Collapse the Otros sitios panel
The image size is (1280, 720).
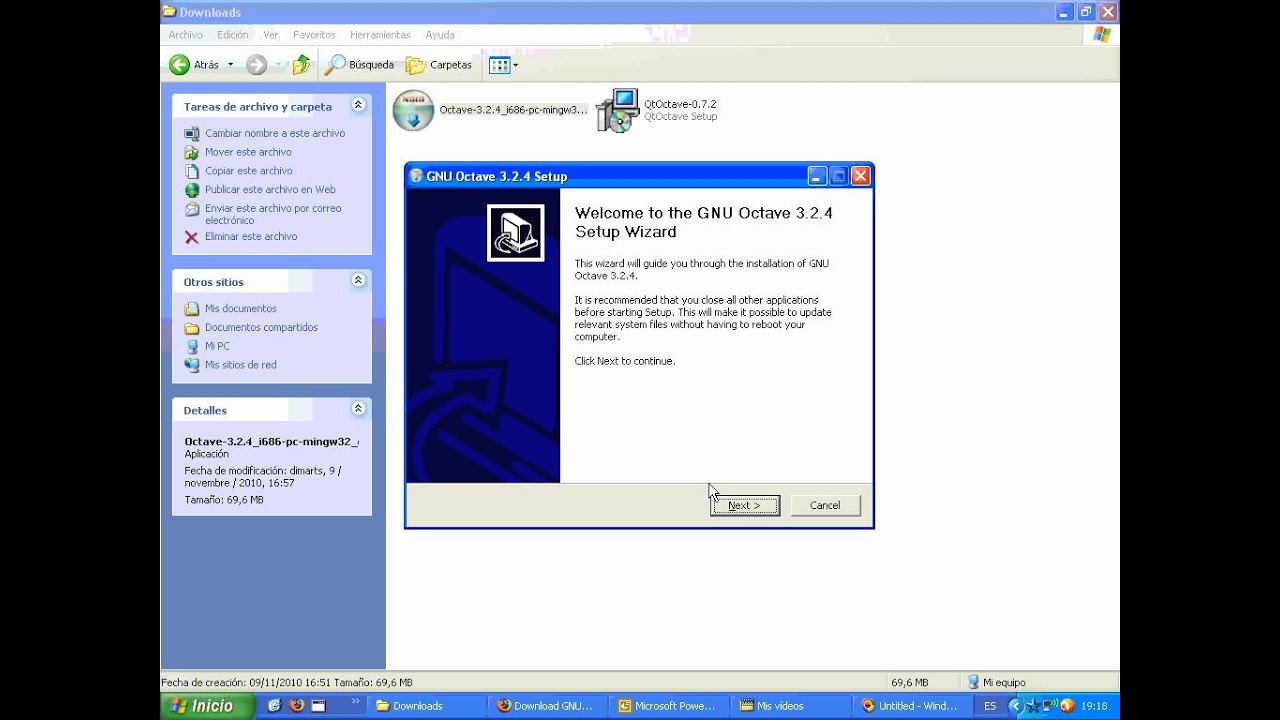358,281
